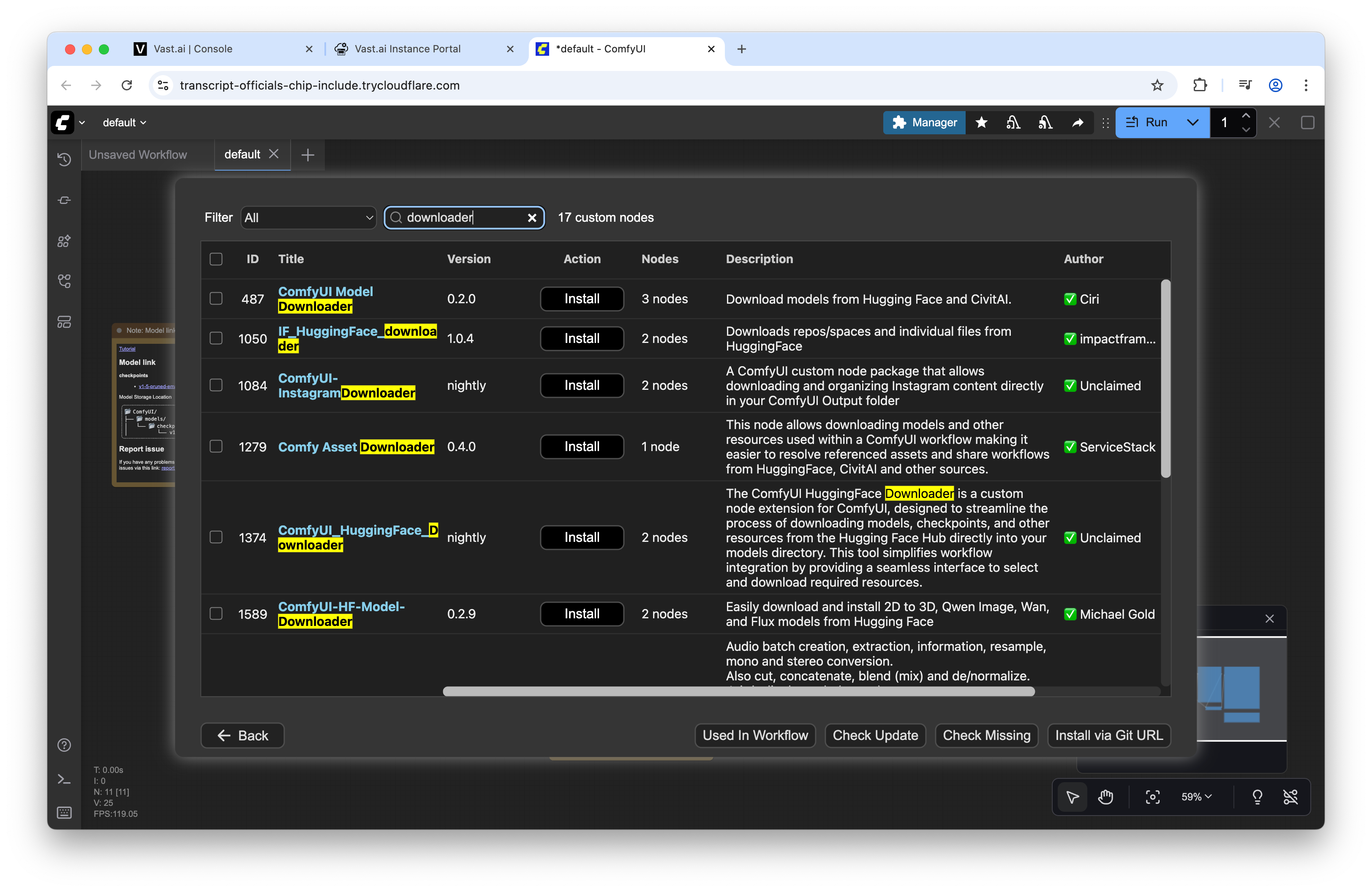The height and width of the screenshot is (892, 1372).
Task: Select the hand pan tool
Action: click(x=1105, y=797)
